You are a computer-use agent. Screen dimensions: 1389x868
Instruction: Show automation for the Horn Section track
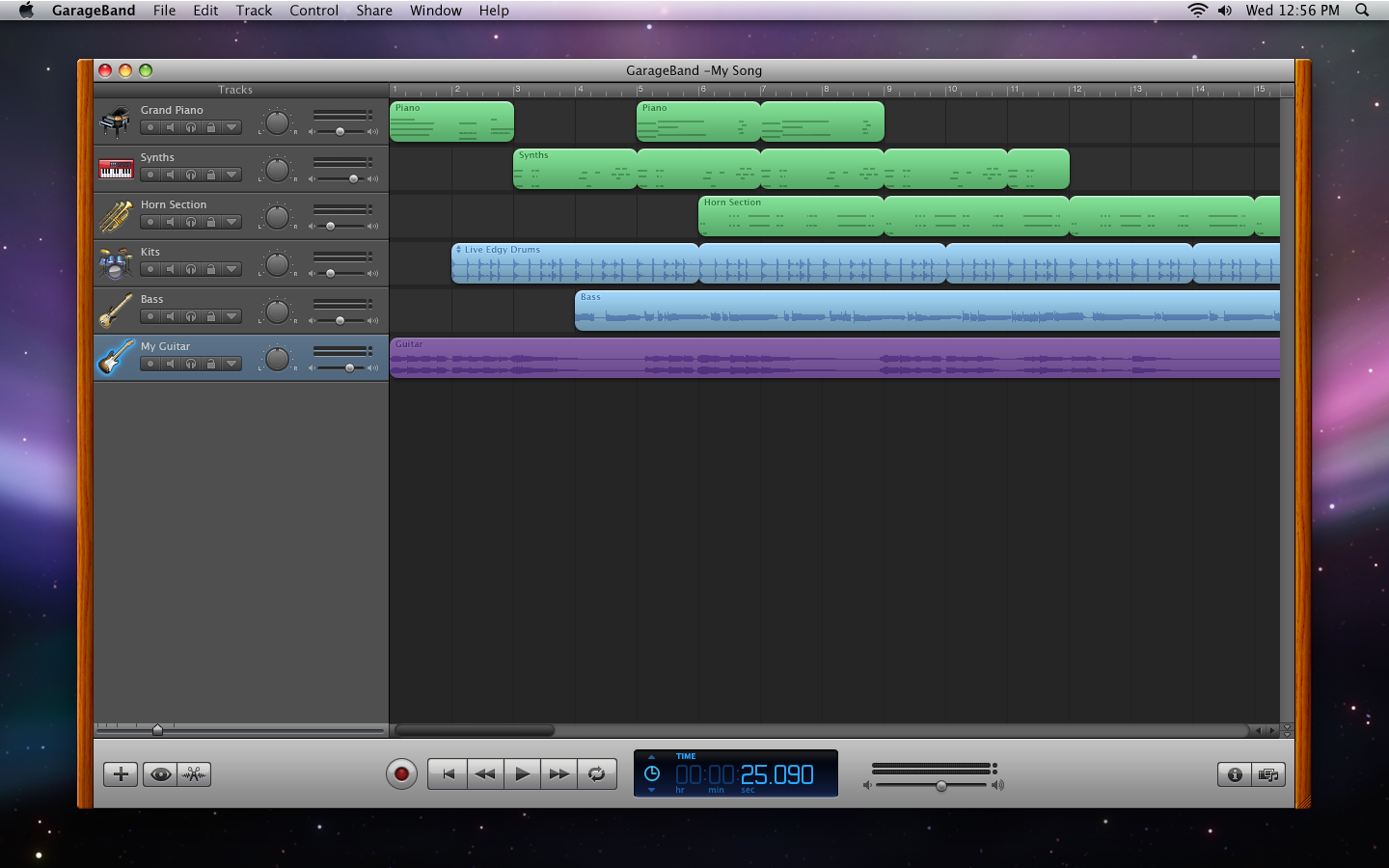(x=231, y=222)
